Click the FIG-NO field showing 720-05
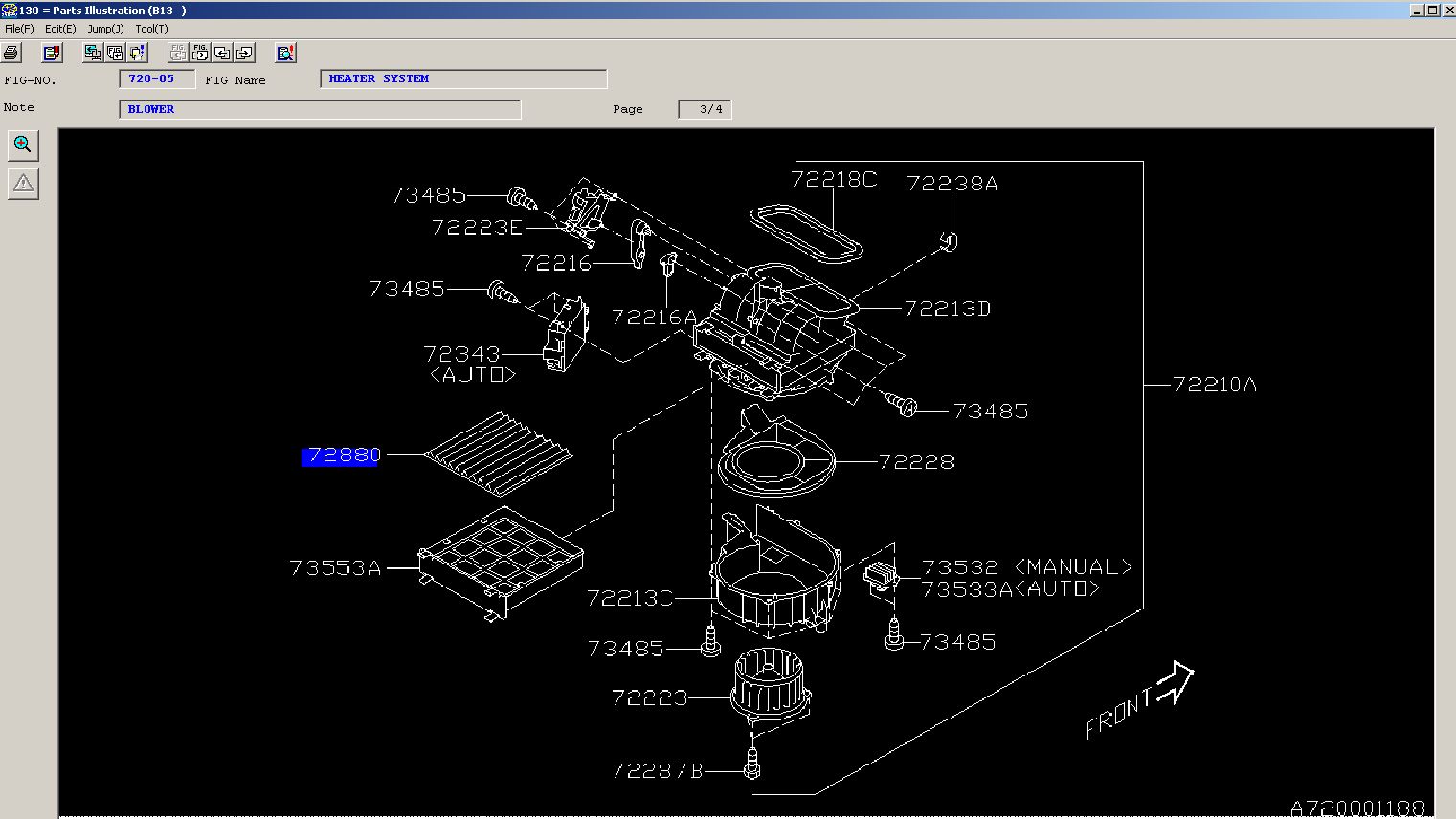 [157, 79]
